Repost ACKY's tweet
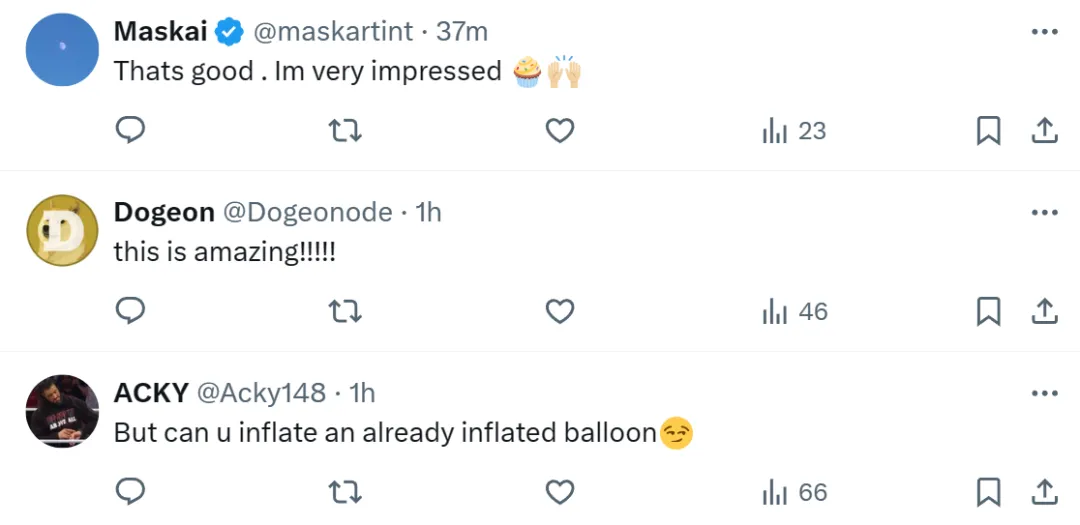Viewport: 1080px width, 525px height. [x=345, y=492]
